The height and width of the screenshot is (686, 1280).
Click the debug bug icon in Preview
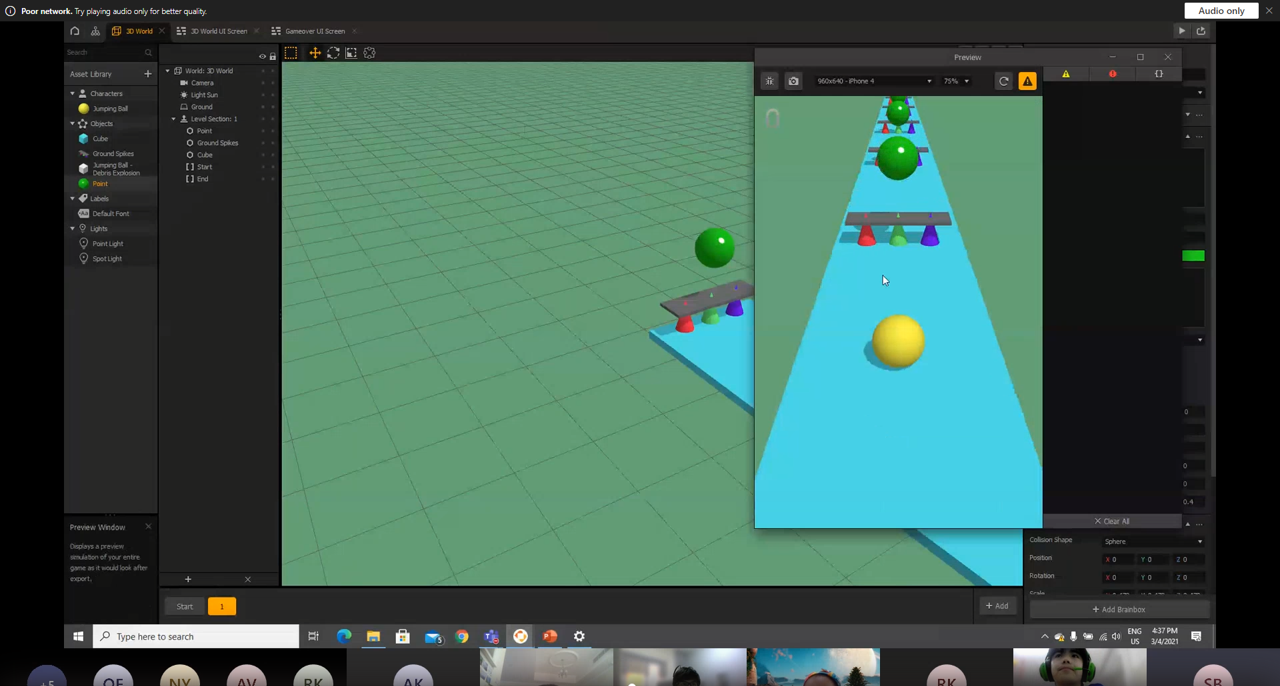coord(769,81)
